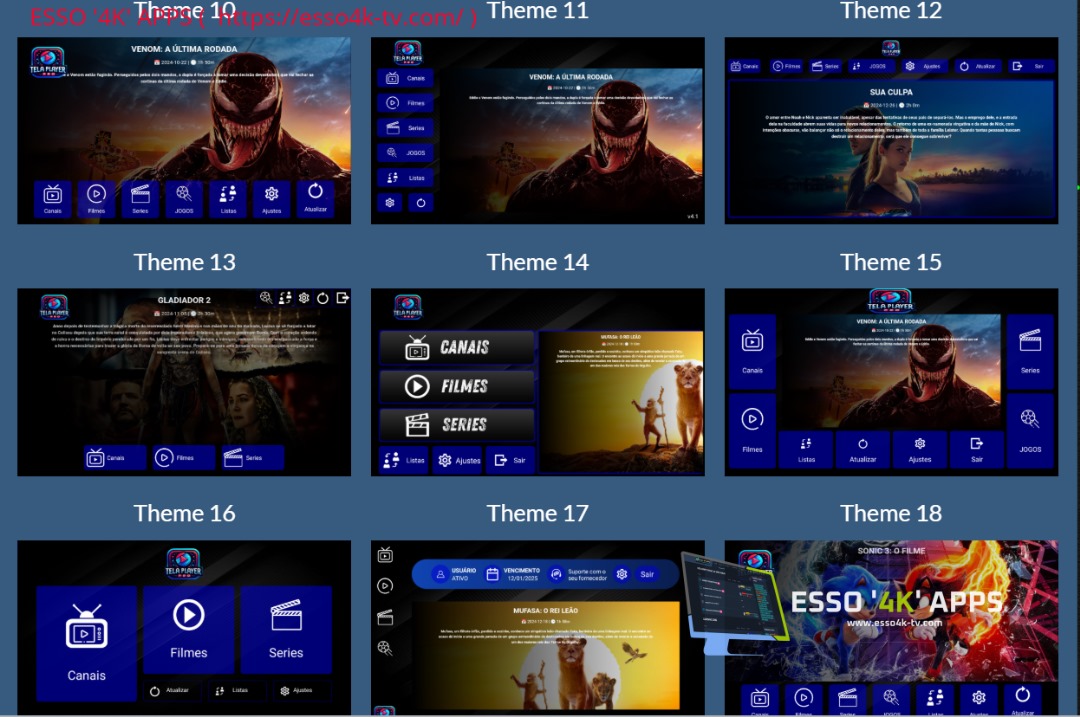This screenshot has height=717, width=1080.
Task: Click the logout icon in Theme 13
Action: pos(343,298)
